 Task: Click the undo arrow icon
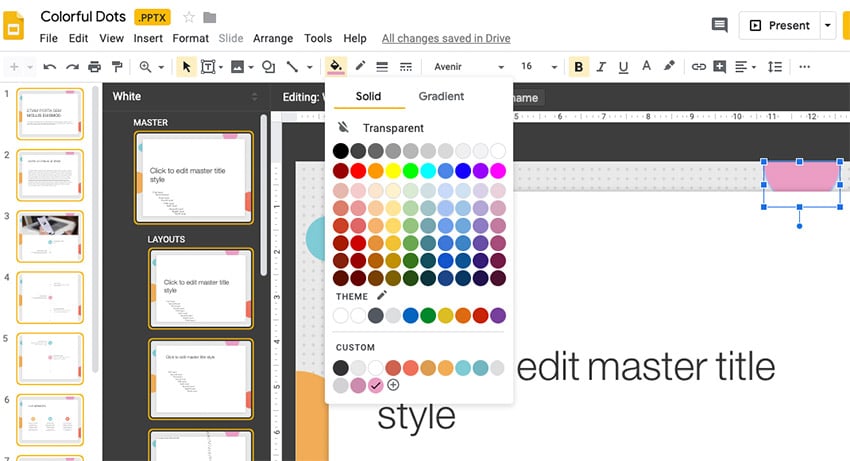[49, 67]
